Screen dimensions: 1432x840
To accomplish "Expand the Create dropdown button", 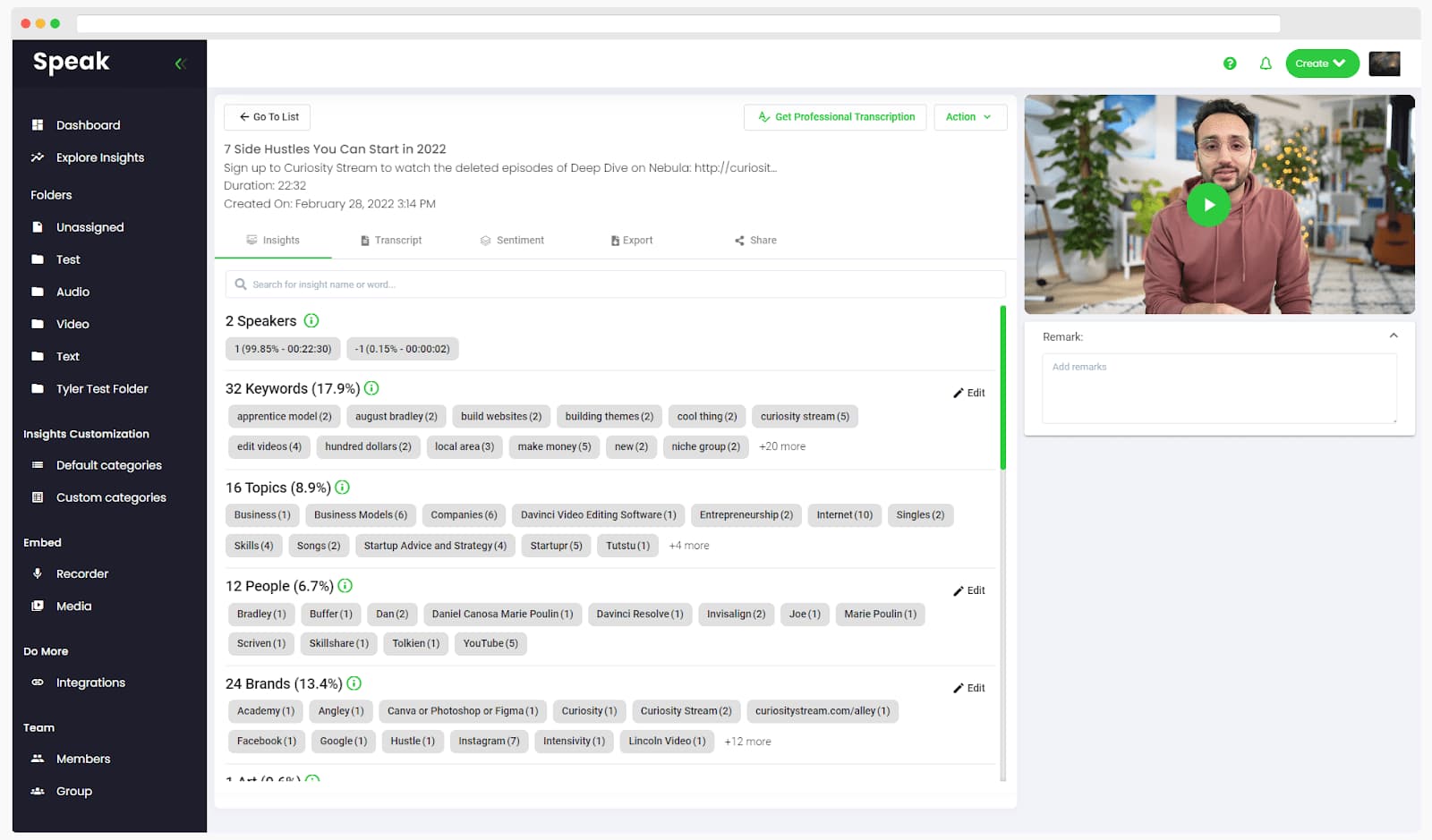I will click(x=1322, y=64).
